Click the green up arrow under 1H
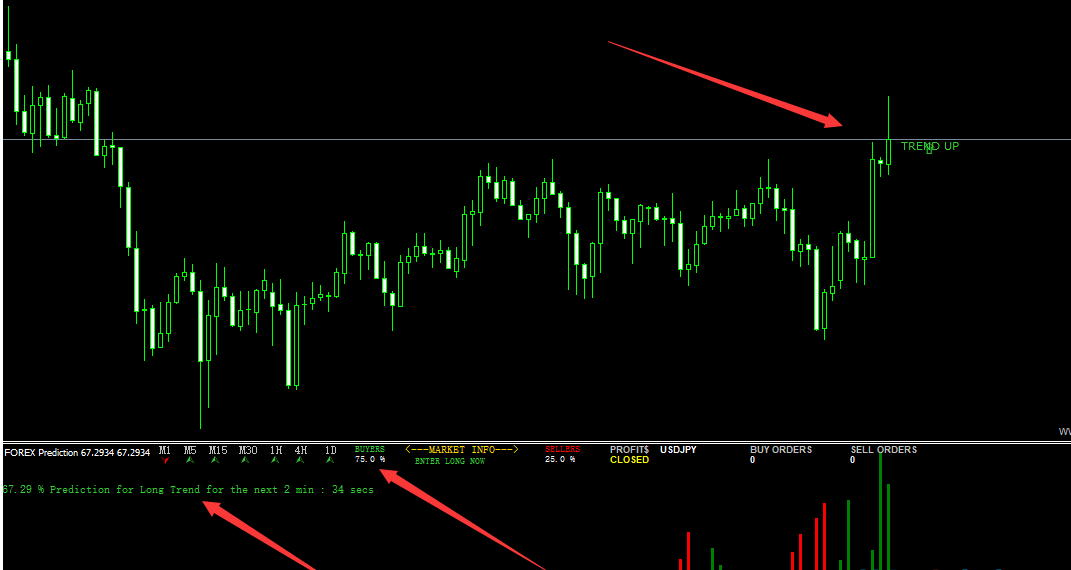The width and height of the screenshot is (1071, 570). (x=275, y=461)
